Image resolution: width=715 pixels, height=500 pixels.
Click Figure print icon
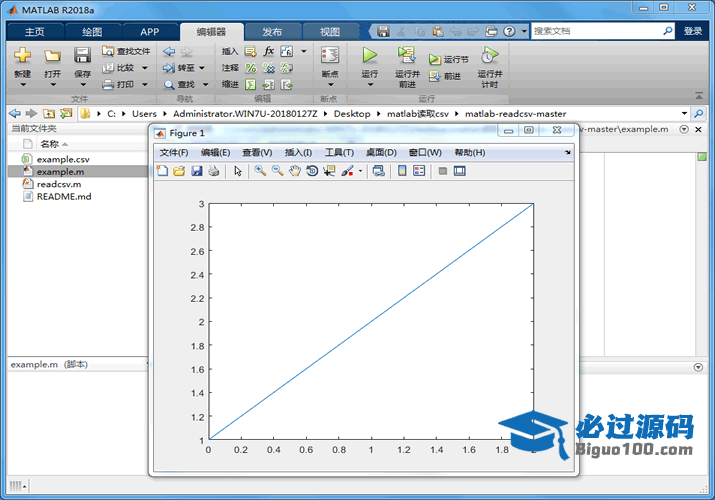point(213,171)
